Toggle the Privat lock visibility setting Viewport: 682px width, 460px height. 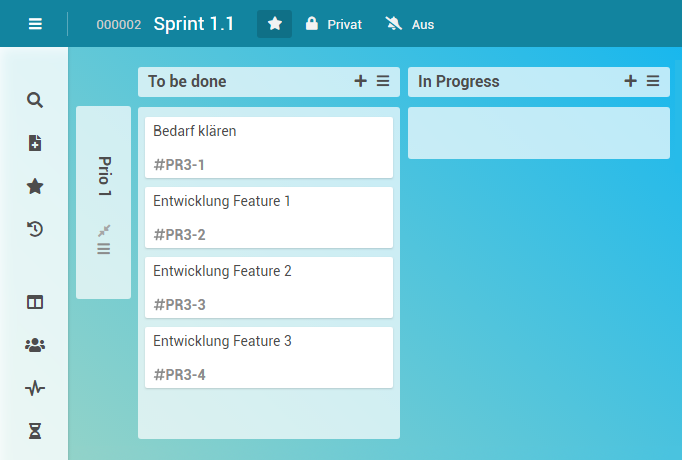333,24
